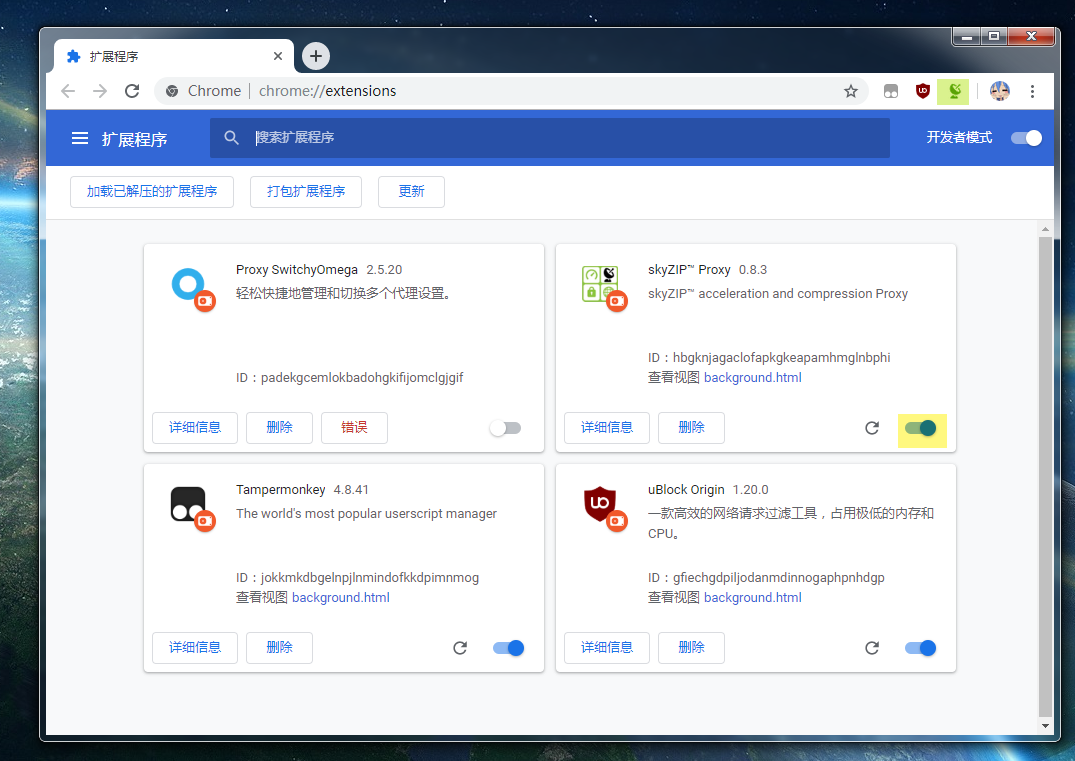This screenshot has width=1075, height=761.
Task: Click the chrome://extensions address bar
Action: click(511, 91)
